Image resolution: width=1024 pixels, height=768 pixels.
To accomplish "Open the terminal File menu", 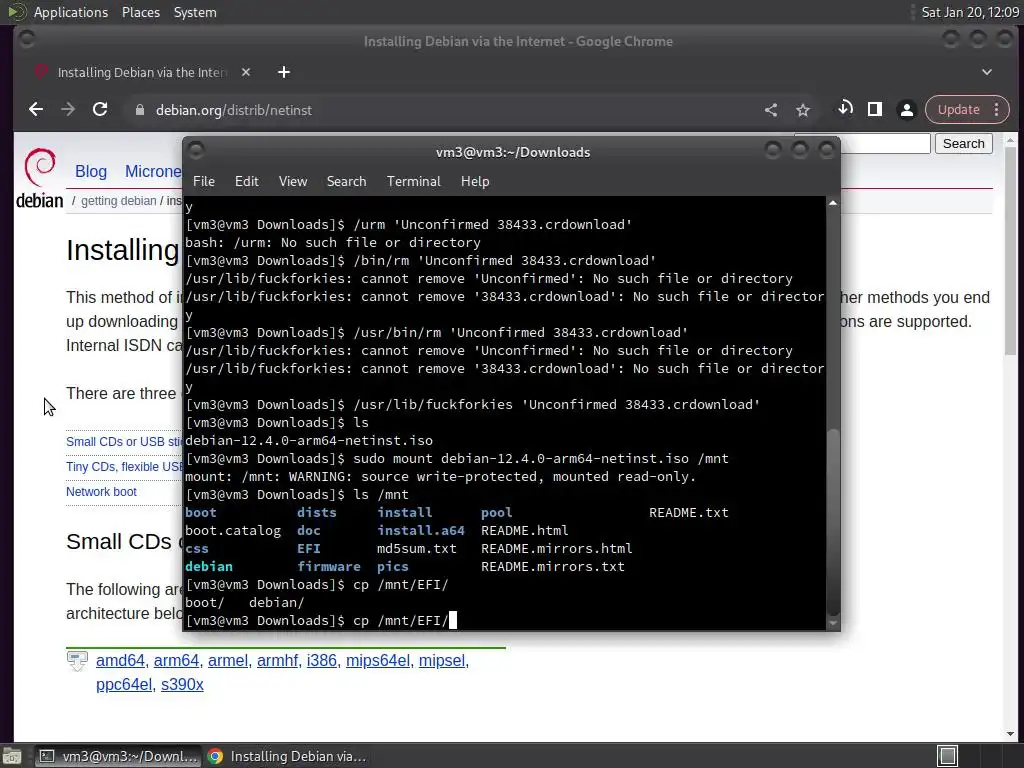I will [x=204, y=181].
